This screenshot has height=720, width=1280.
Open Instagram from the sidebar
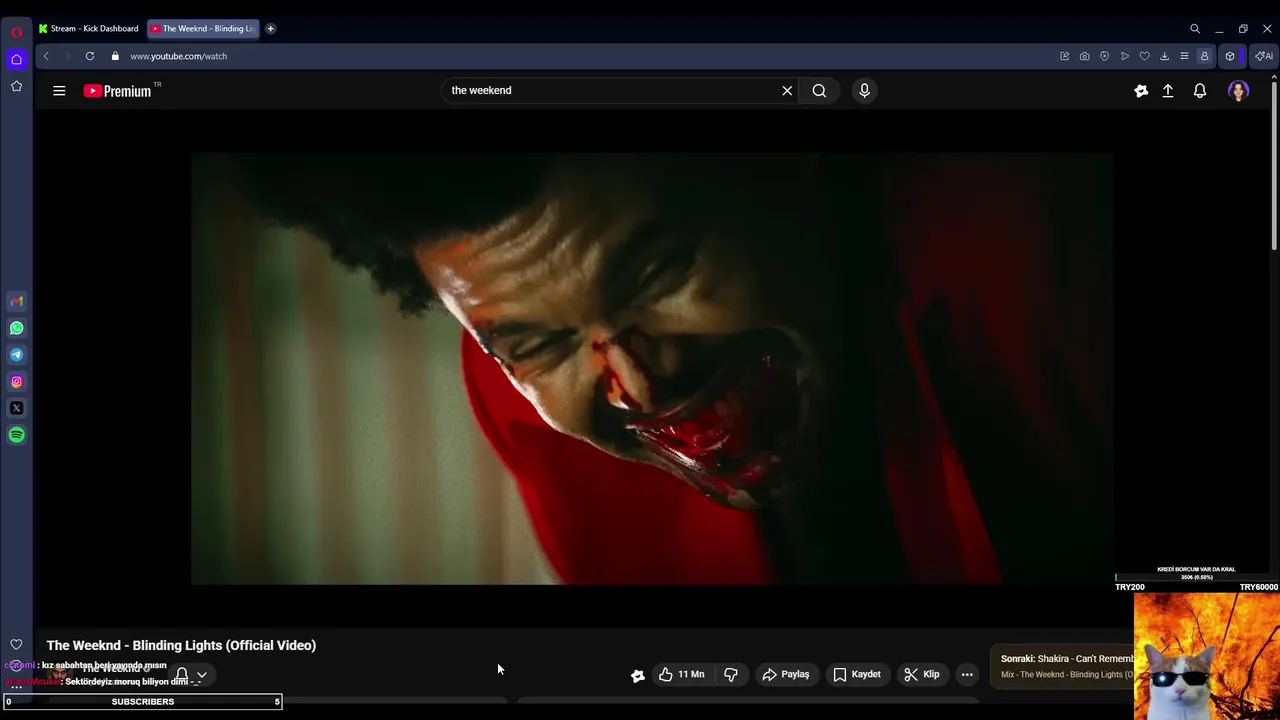(16, 382)
